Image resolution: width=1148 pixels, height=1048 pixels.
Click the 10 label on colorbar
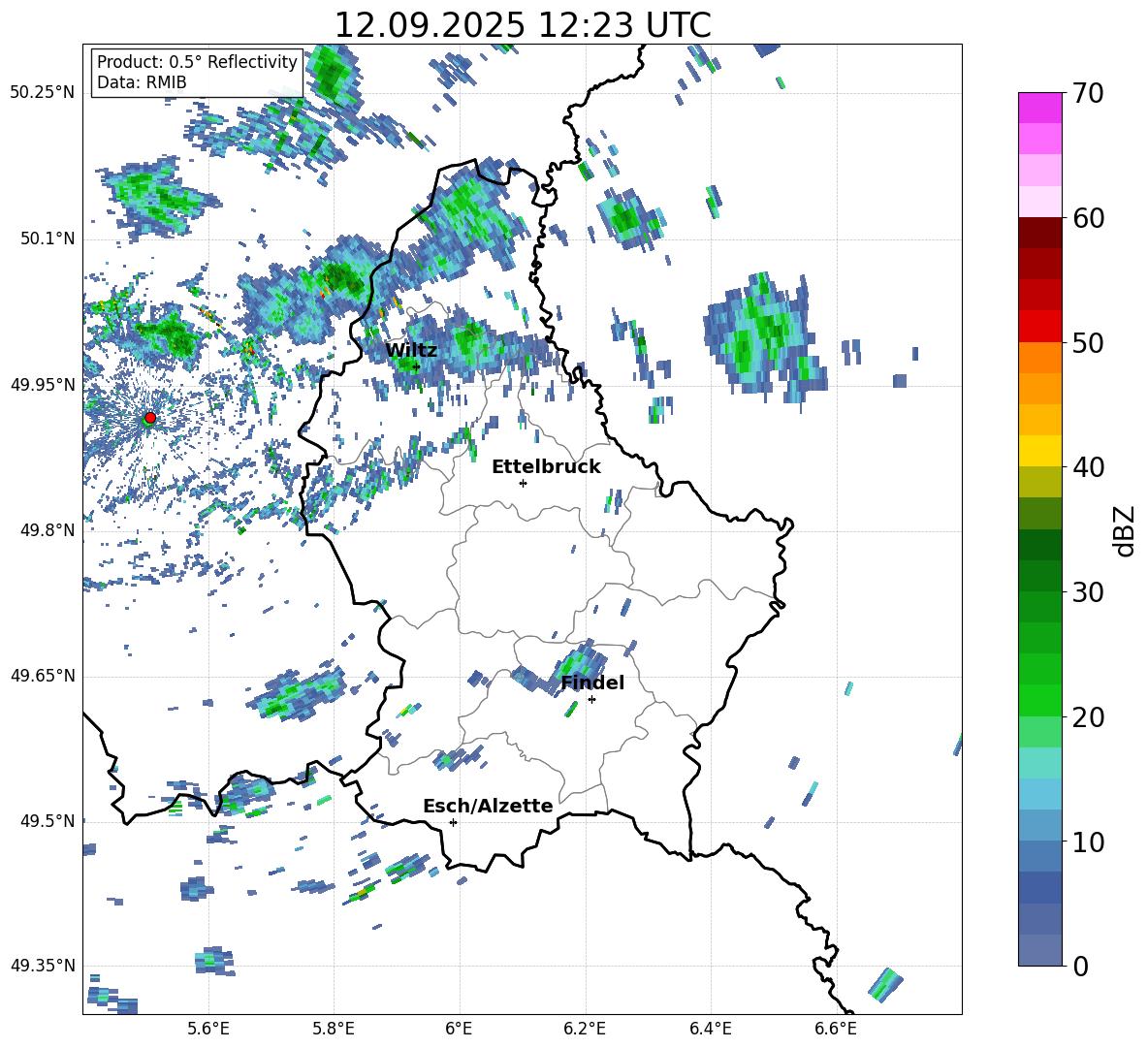1088,842
